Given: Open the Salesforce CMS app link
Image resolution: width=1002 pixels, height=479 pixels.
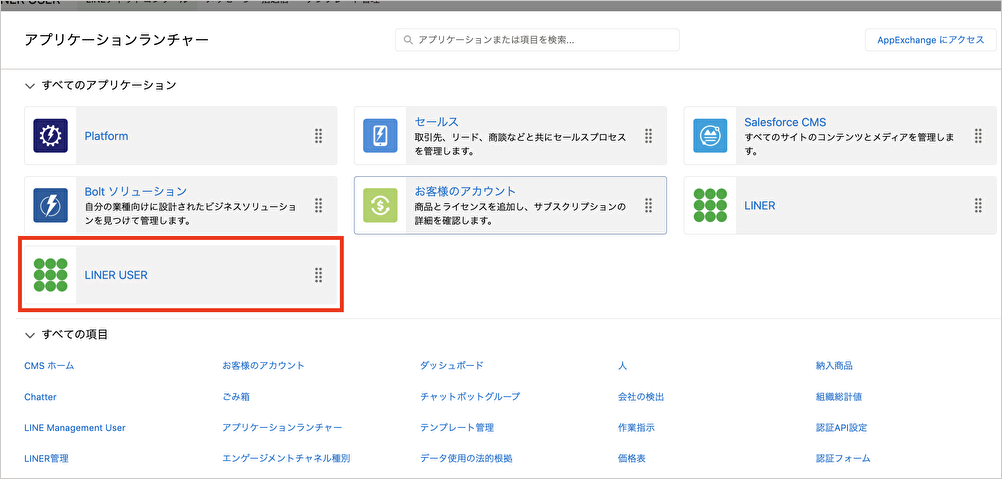Looking at the screenshot, I should pos(785,122).
